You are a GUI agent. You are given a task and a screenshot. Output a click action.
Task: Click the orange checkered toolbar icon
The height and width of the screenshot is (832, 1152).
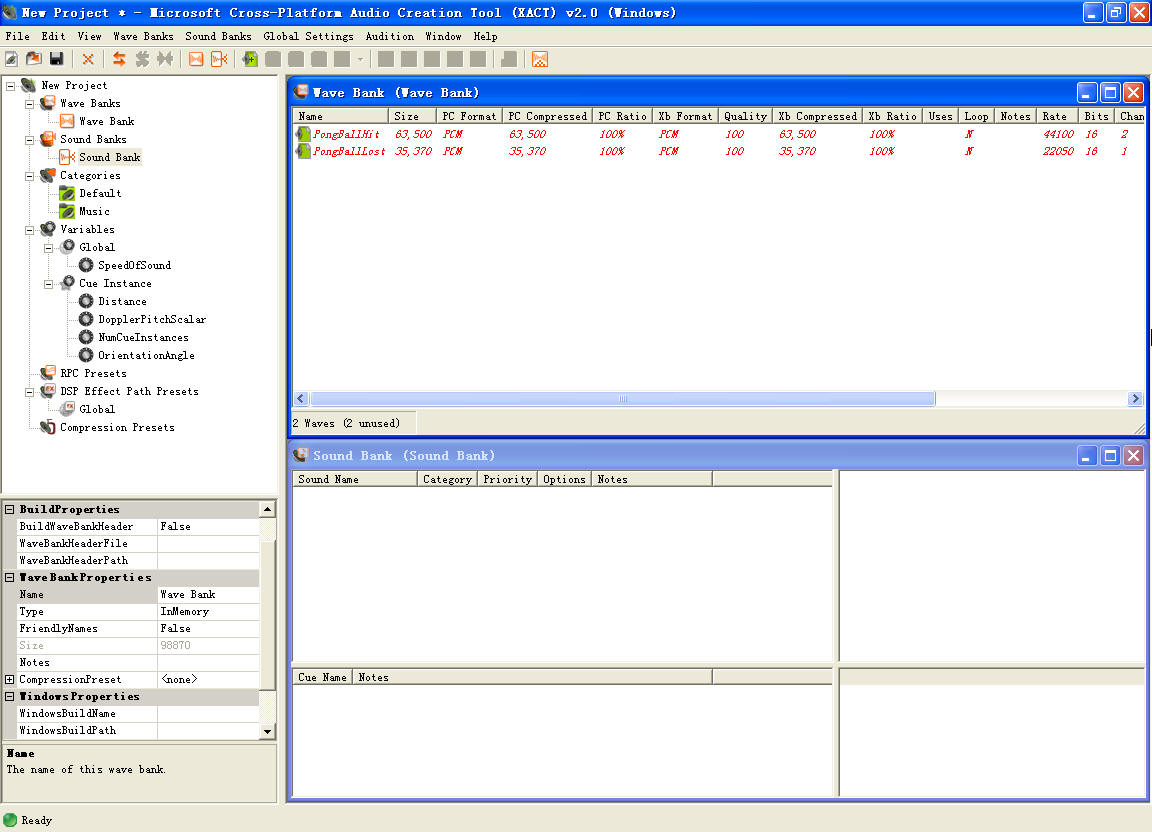(x=540, y=60)
